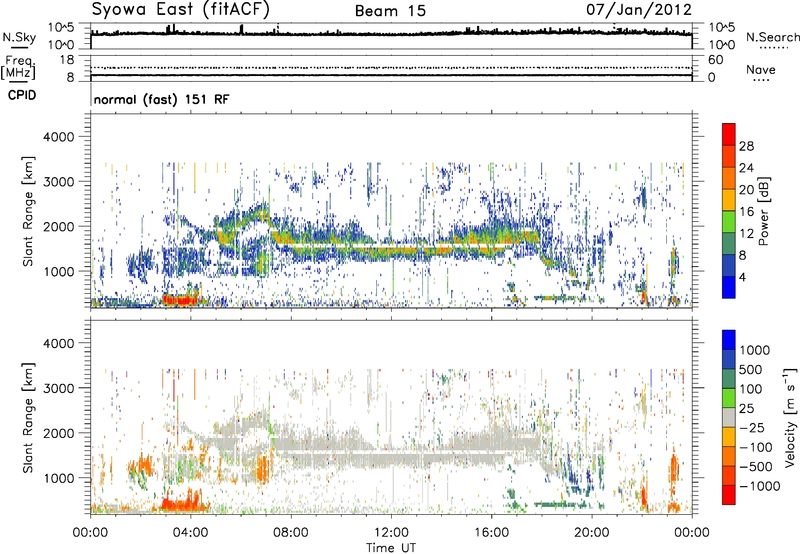Click the "12" label on power colorbar
This screenshot has width=800, height=554.
click(x=746, y=234)
